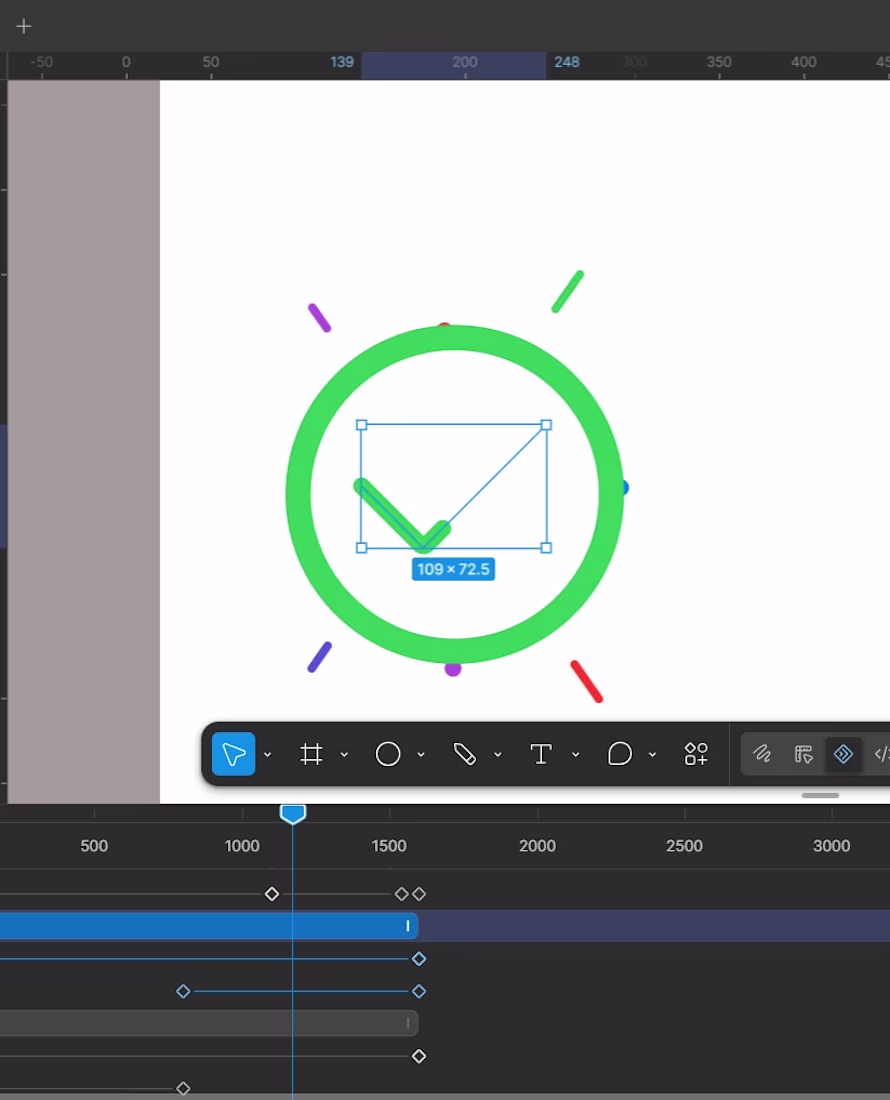Image resolution: width=890 pixels, height=1100 pixels.
Task: Select the first of the paired keyframes on top track
Action: coord(401,894)
